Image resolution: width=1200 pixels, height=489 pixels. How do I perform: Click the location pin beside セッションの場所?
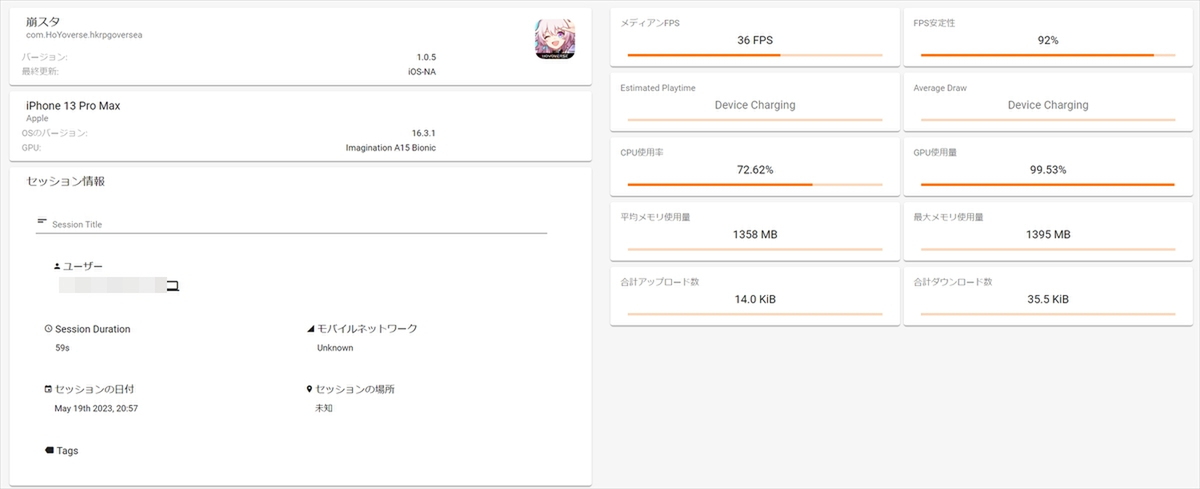(310, 389)
